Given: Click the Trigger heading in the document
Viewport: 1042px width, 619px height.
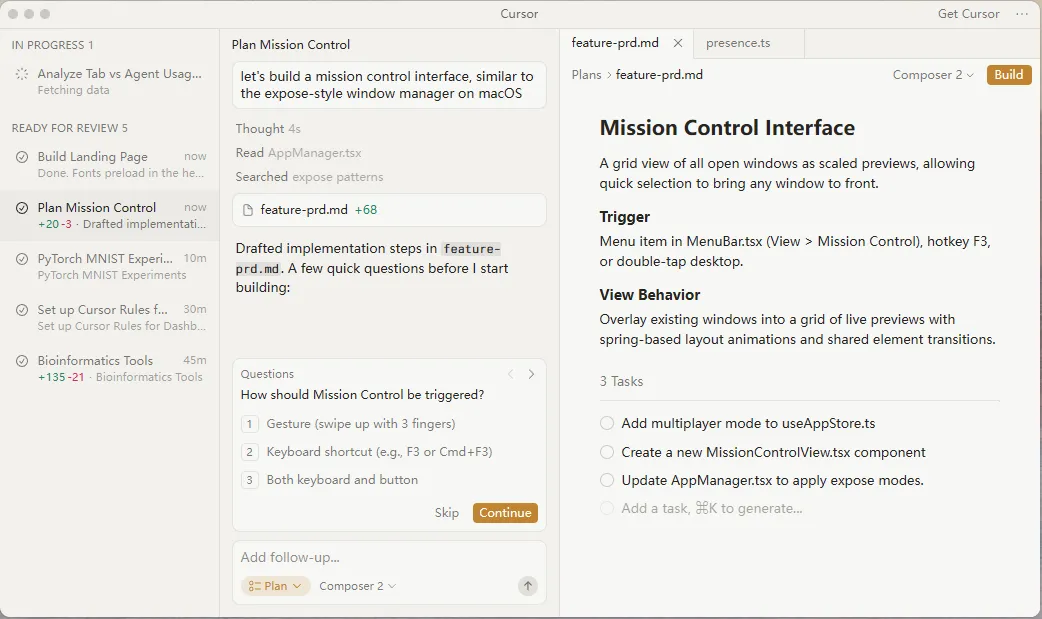Looking at the screenshot, I should coord(625,217).
